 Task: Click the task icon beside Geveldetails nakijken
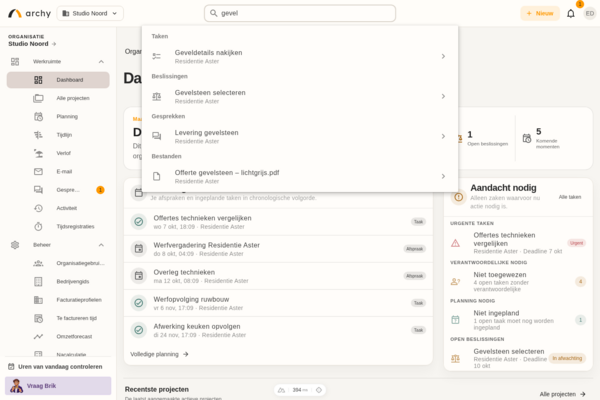tap(157, 56)
